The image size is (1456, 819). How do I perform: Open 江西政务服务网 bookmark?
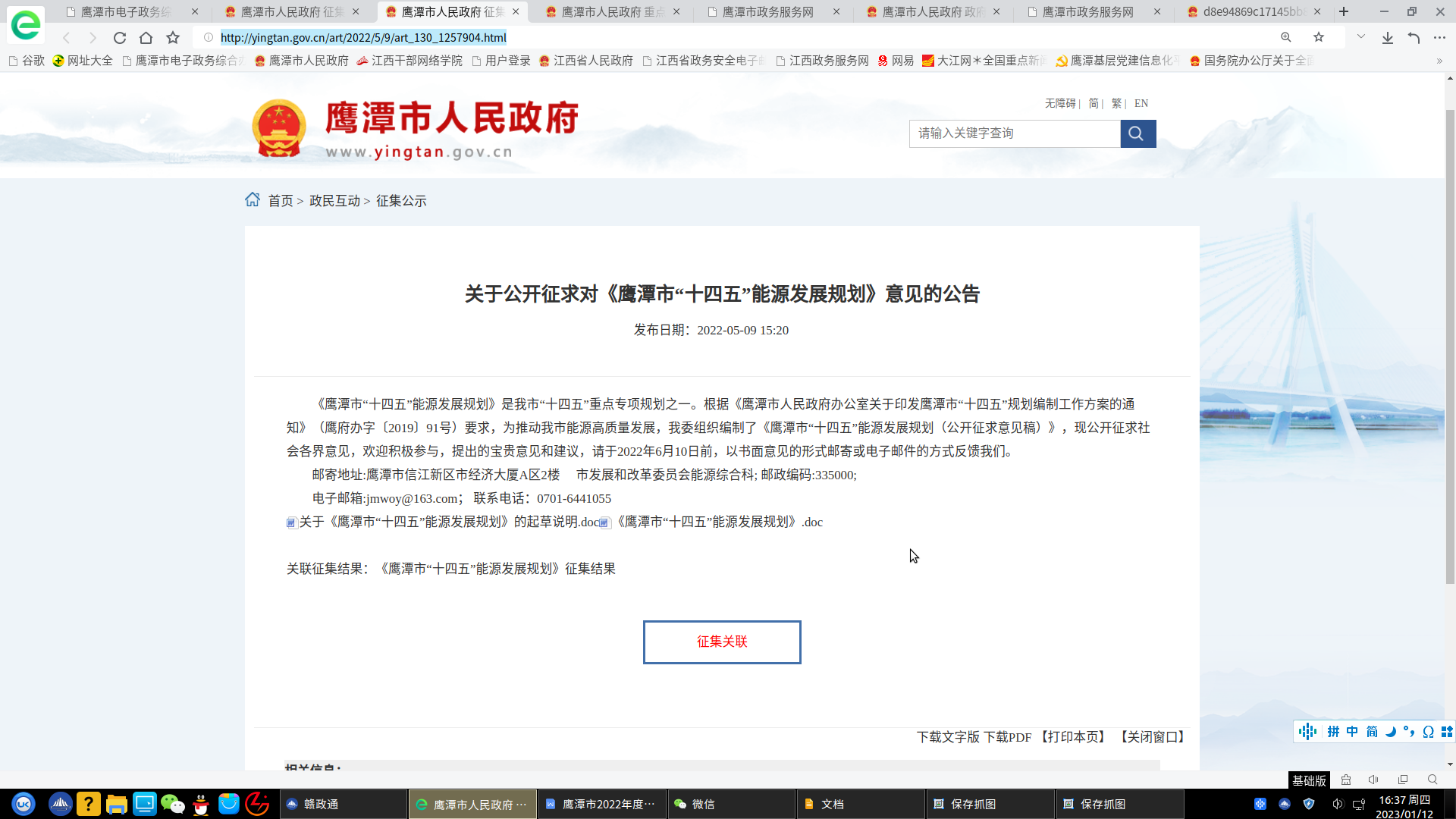click(822, 61)
